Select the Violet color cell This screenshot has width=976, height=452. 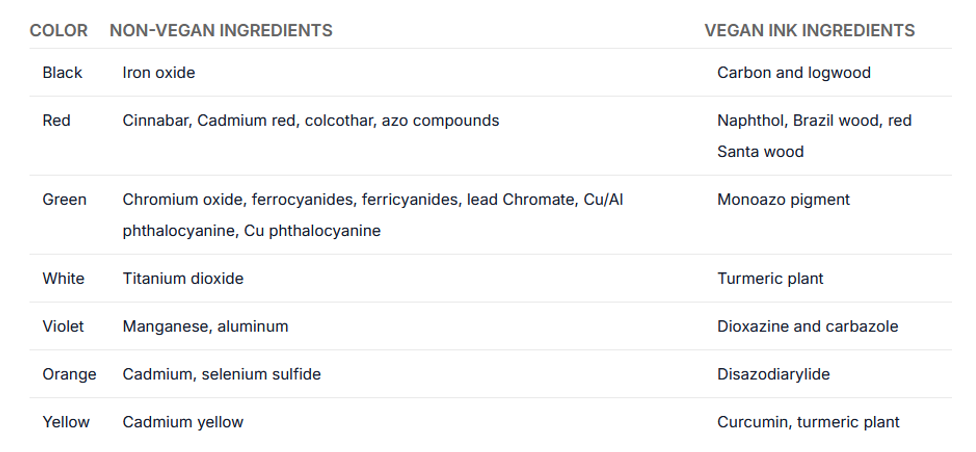(63, 327)
